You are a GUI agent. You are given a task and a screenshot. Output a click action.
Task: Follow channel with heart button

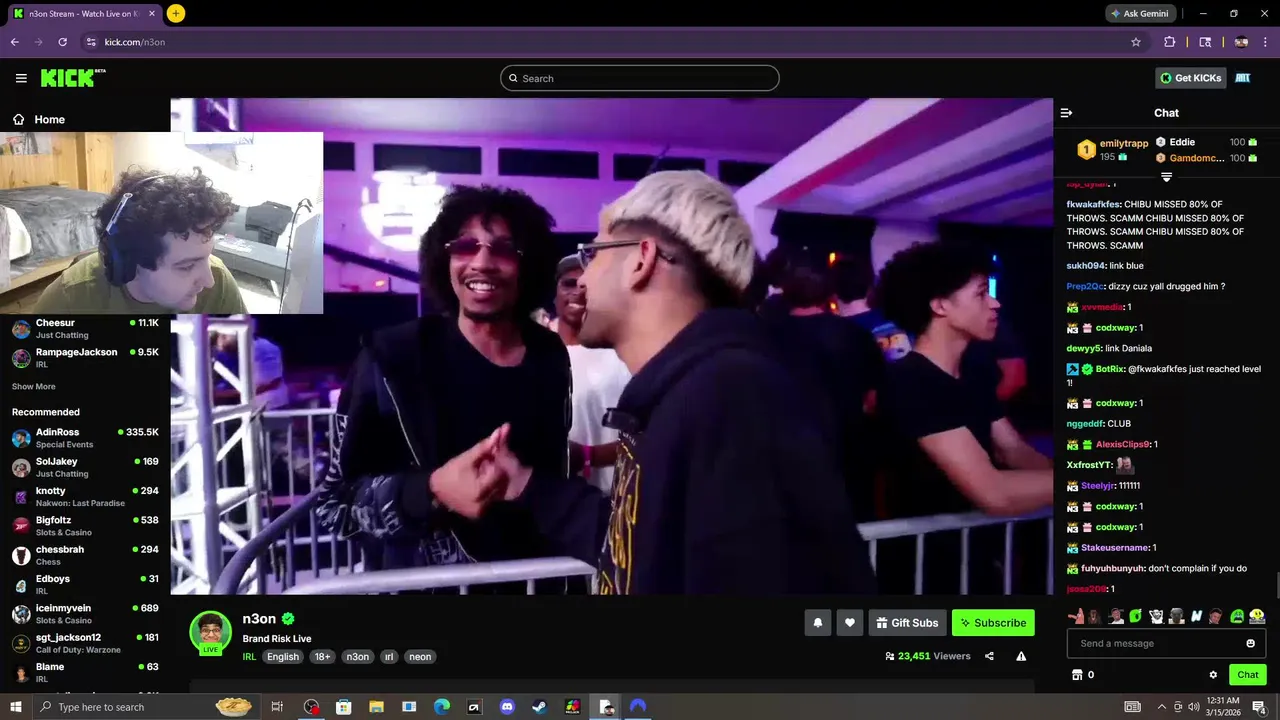850,623
